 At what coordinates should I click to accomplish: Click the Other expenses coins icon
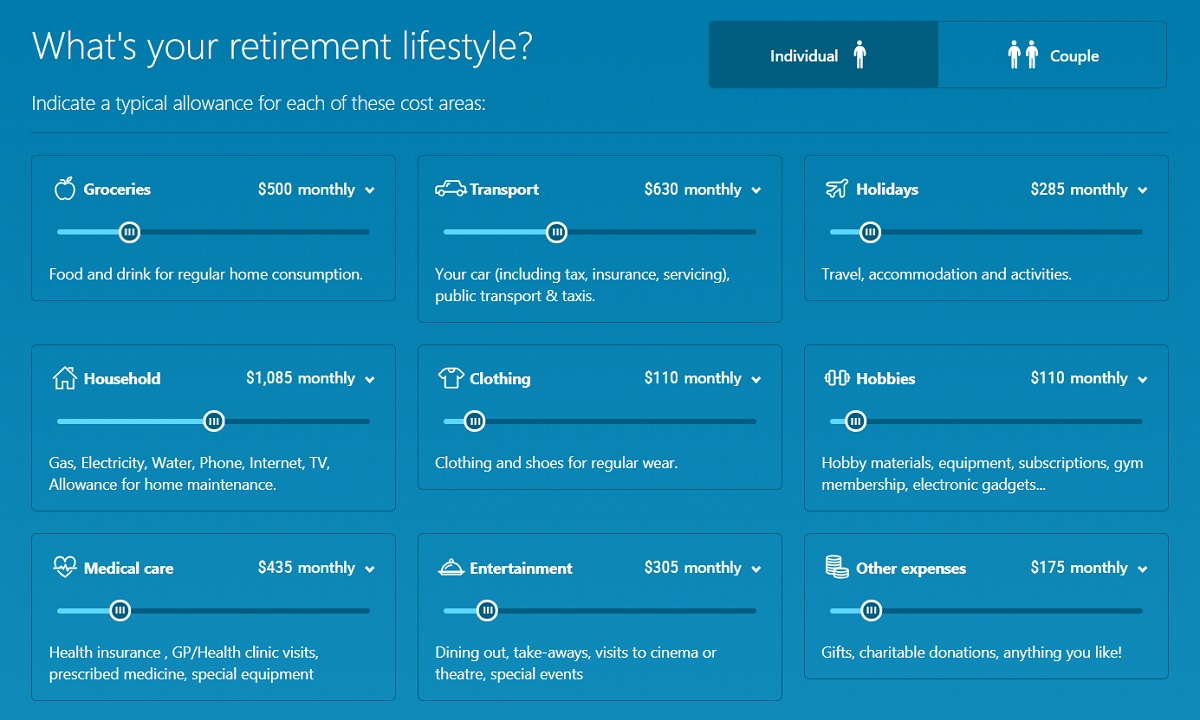pos(837,567)
